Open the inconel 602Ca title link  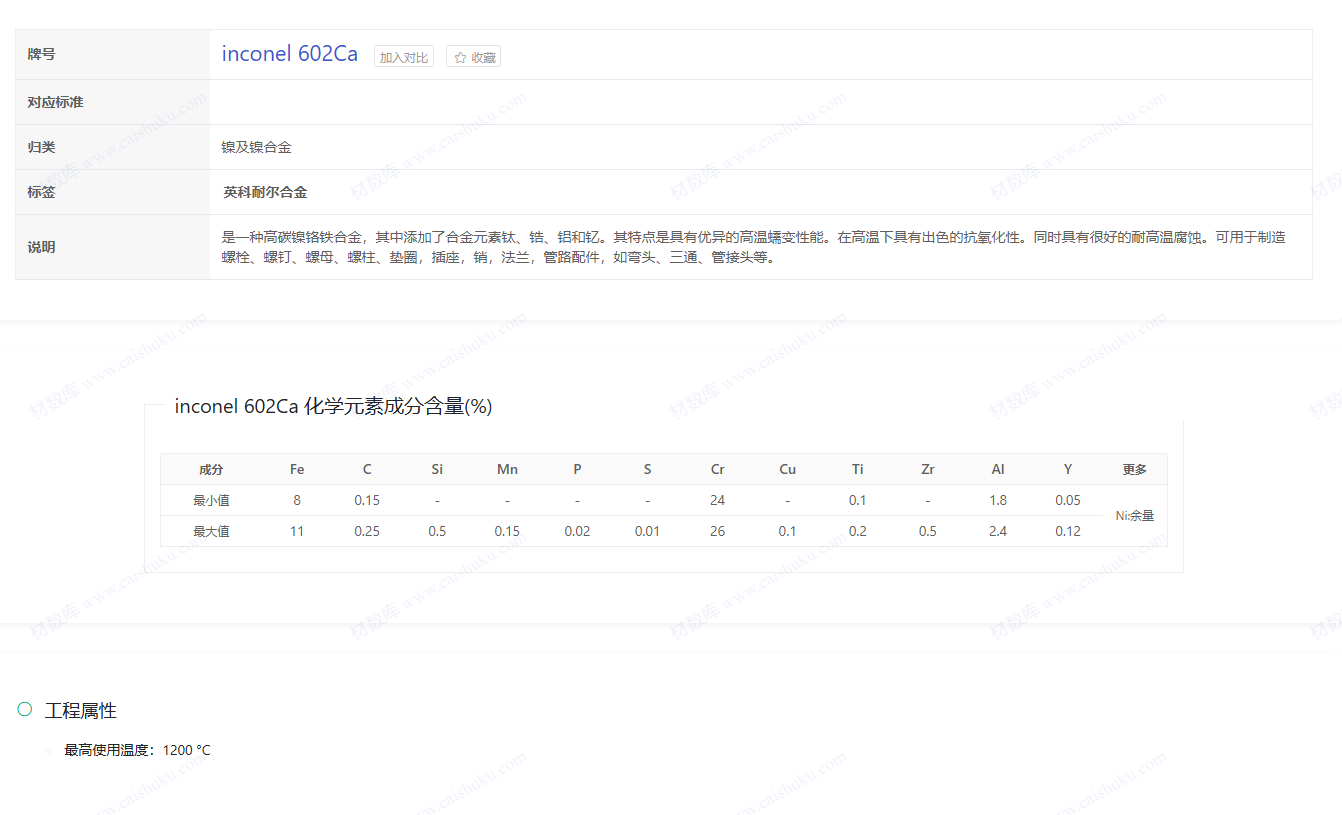pos(290,54)
